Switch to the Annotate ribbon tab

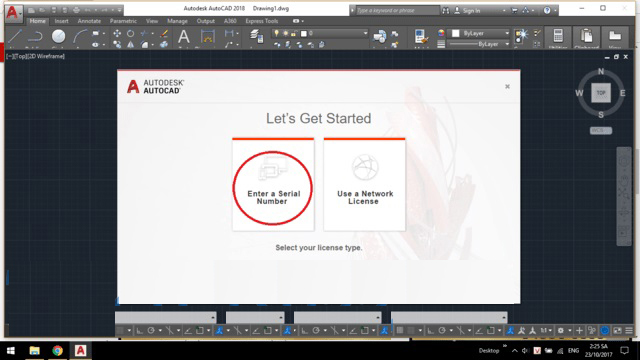click(89, 21)
